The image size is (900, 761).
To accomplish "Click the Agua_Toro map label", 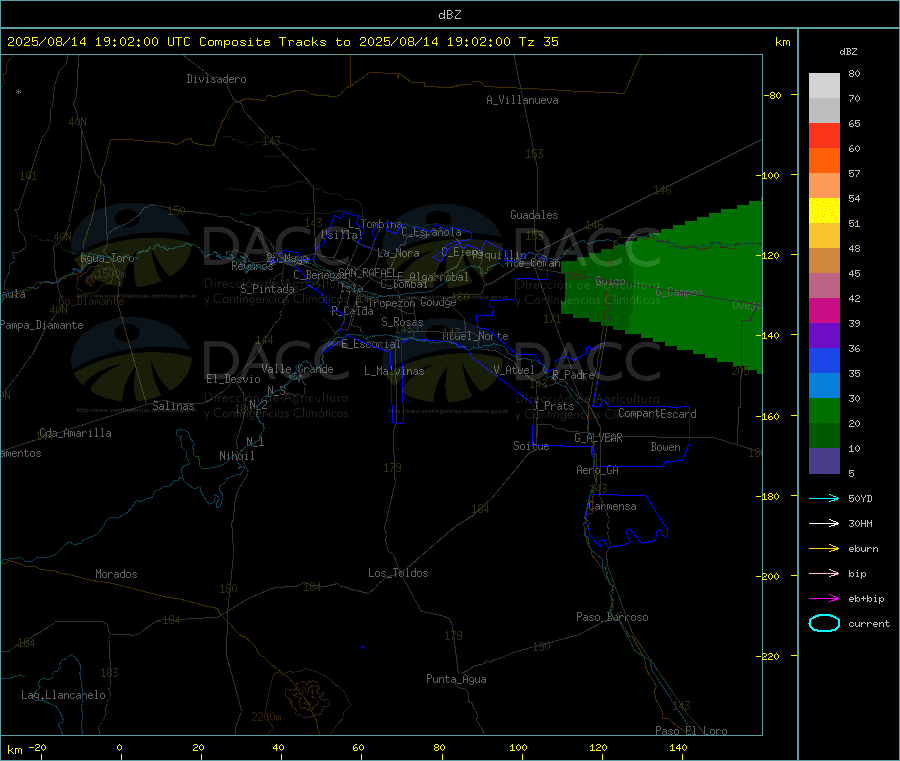I will [x=107, y=258].
